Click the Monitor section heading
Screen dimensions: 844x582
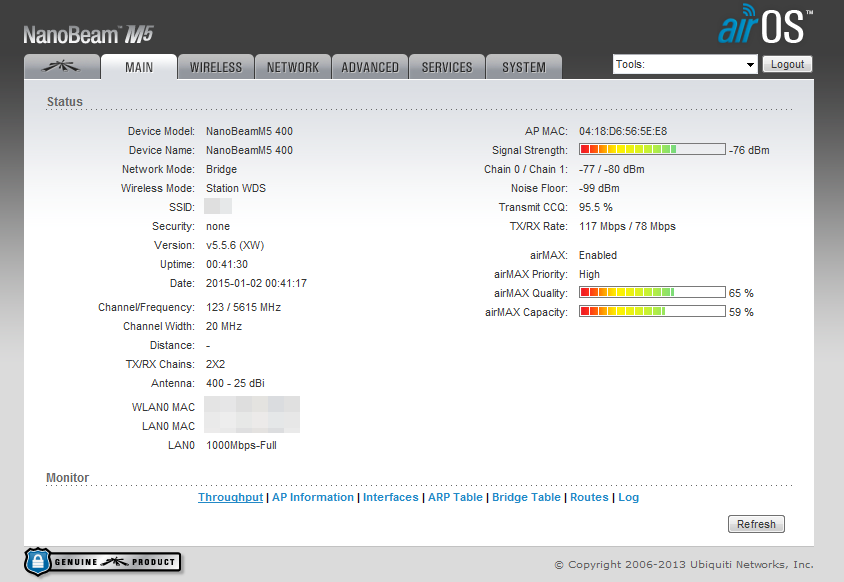click(67, 478)
